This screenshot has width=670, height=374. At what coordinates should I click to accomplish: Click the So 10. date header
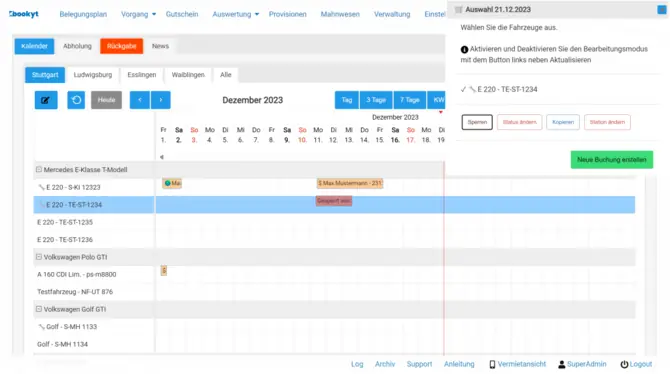point(302,135)
